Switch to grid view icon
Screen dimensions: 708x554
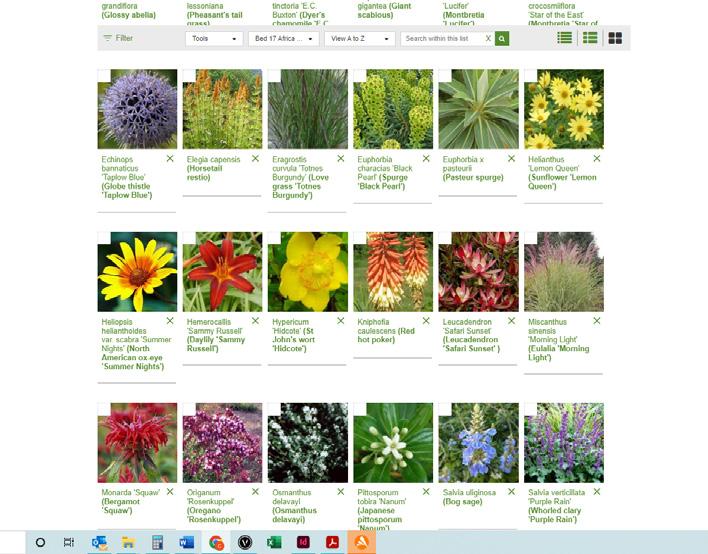click(x=615, y=38)
